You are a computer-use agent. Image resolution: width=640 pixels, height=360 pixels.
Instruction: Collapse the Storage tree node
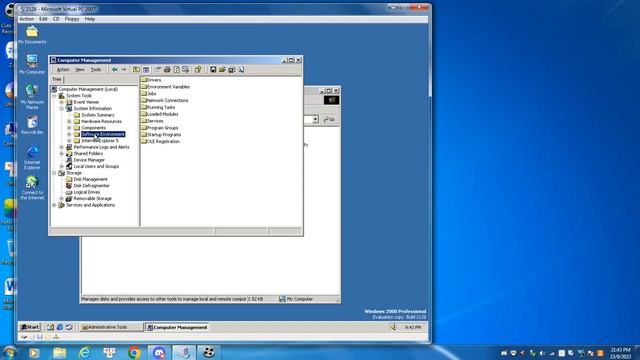(x=54, y=173)
